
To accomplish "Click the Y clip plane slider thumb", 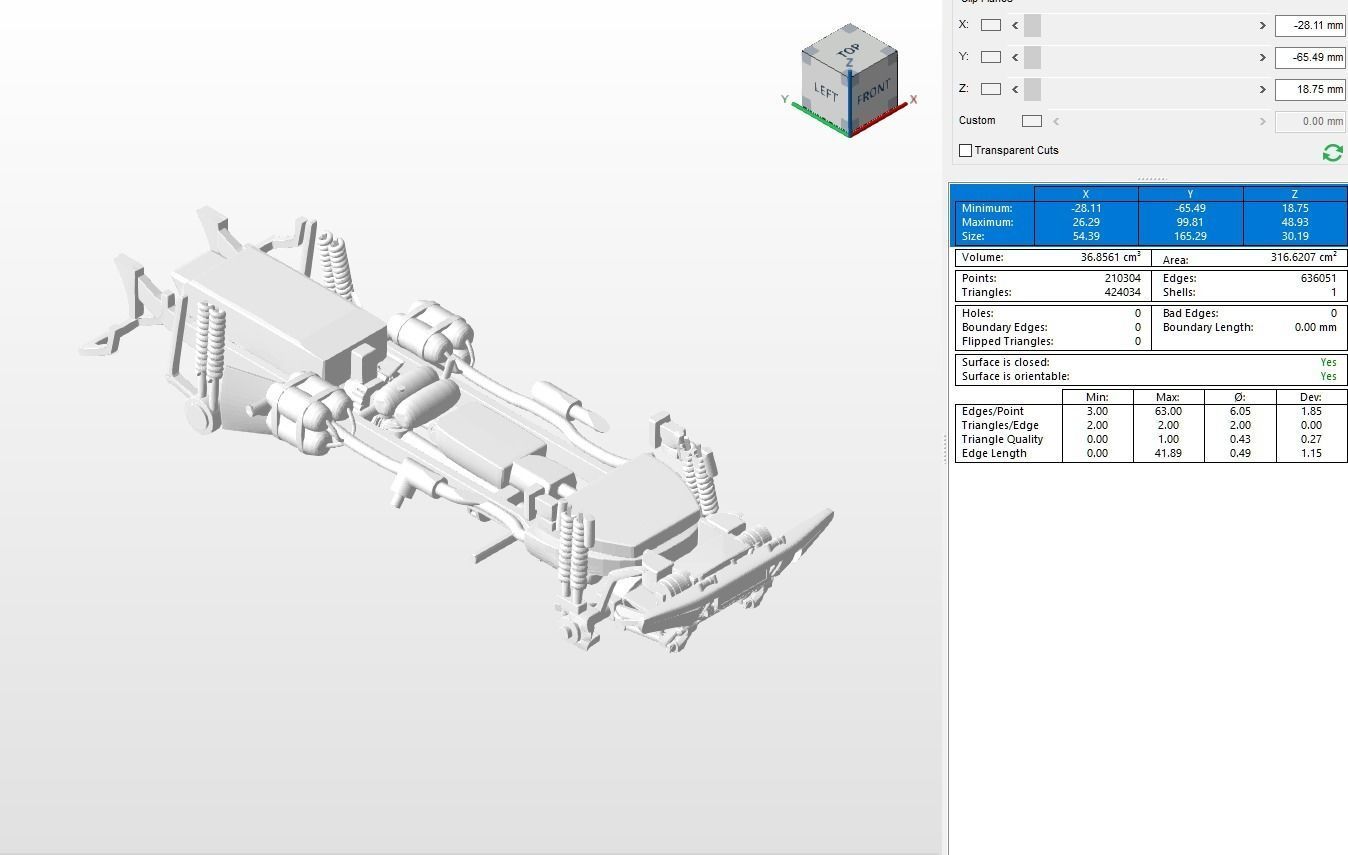I will pyautogui.click(x=1032, y=57).
